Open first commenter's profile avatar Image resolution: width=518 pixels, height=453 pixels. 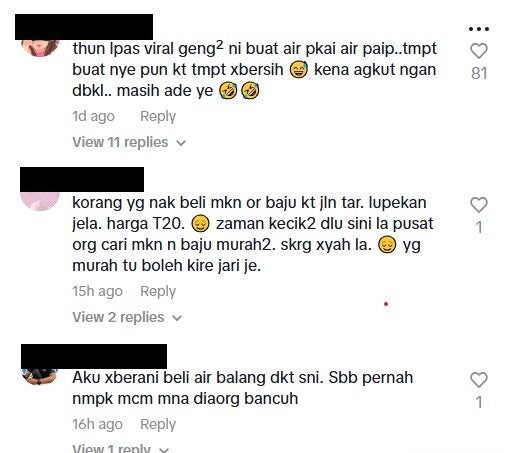tap(40, 48)
